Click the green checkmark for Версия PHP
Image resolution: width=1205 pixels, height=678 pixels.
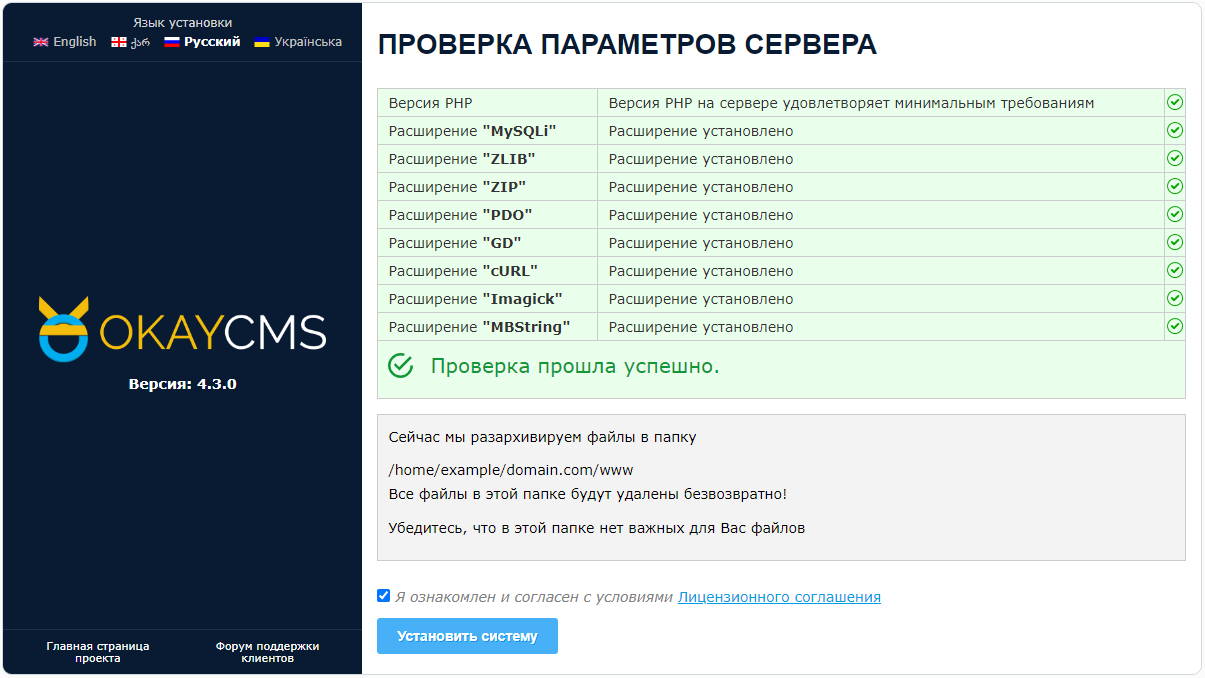(1175, 101)
